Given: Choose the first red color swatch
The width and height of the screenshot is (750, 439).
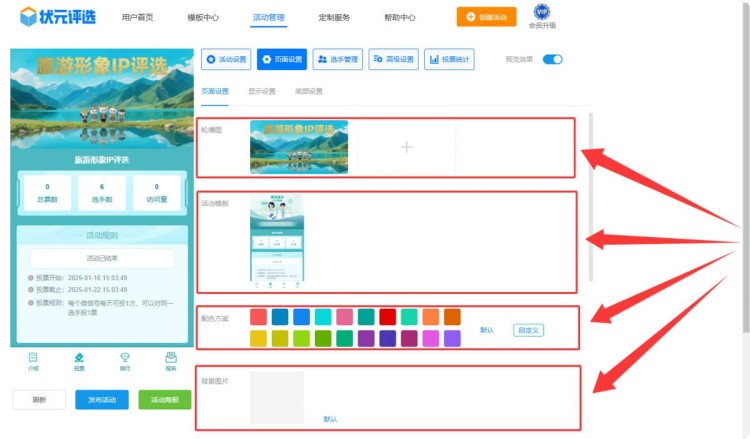Looking at the screenshot, I should (258, 317).
